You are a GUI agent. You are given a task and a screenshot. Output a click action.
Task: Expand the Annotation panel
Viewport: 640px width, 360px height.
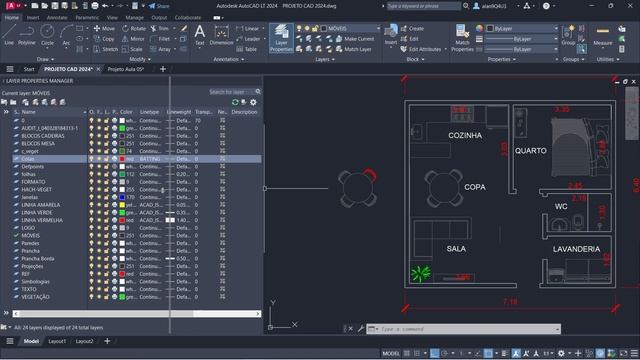(229, 59)
